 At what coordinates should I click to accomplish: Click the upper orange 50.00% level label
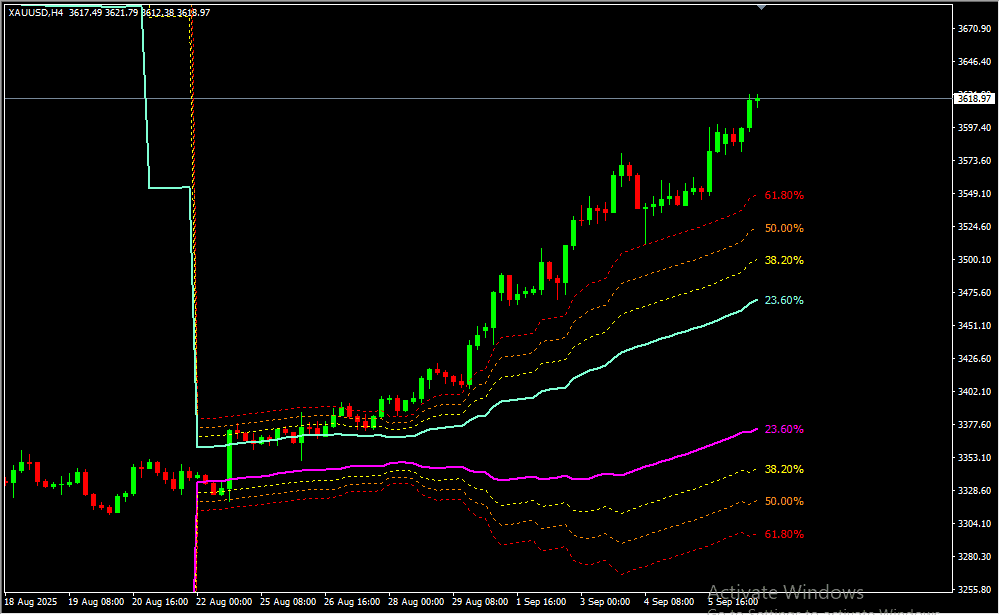(783, 228)
